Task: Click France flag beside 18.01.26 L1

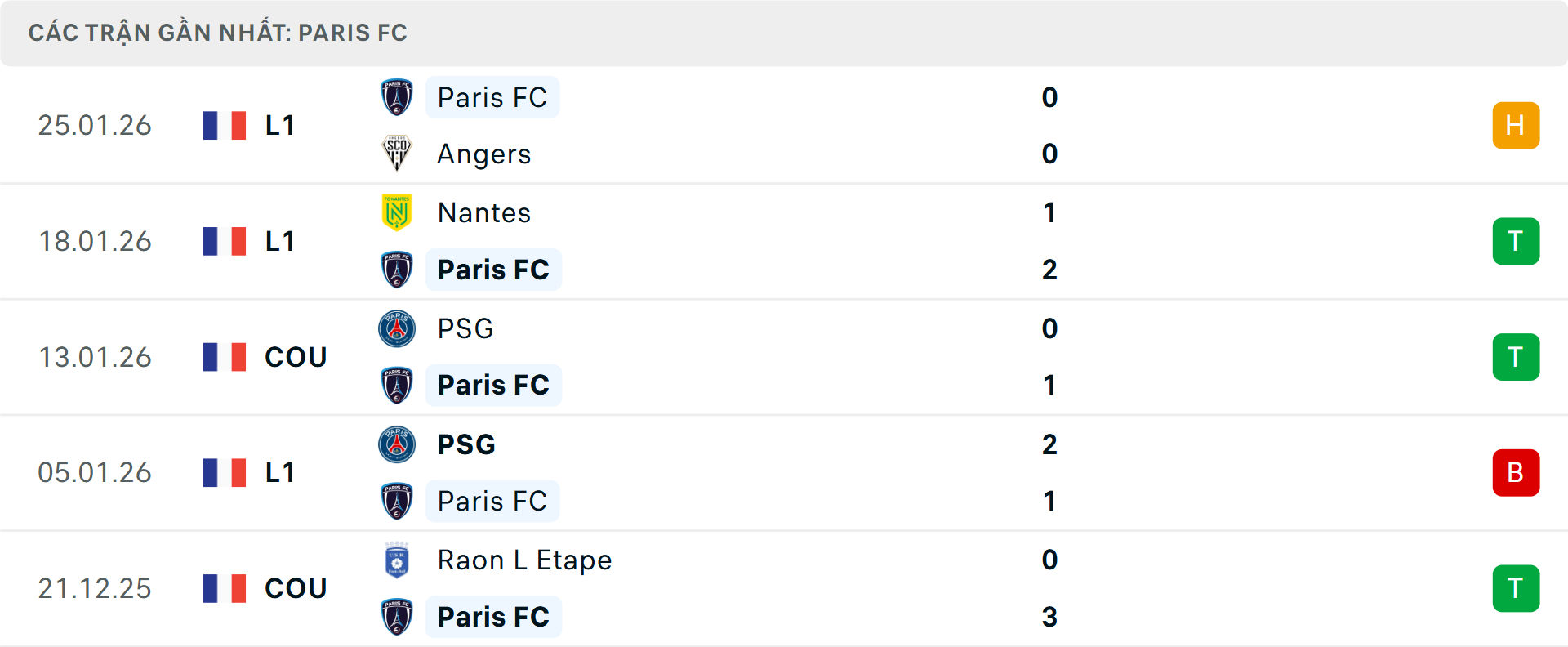Action: [x=225, y=241]
